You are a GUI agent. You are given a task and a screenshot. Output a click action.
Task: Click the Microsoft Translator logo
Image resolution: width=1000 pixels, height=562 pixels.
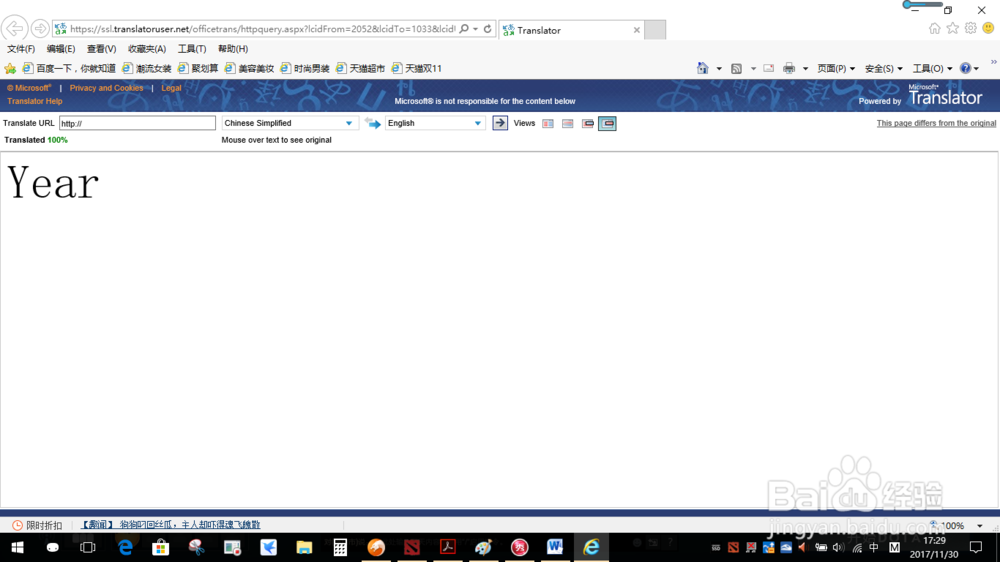click(x=945, y=95)
